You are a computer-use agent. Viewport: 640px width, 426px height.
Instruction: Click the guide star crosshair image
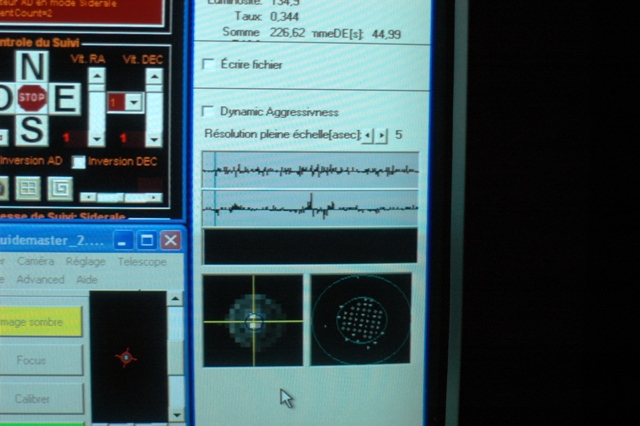(253, 320)
